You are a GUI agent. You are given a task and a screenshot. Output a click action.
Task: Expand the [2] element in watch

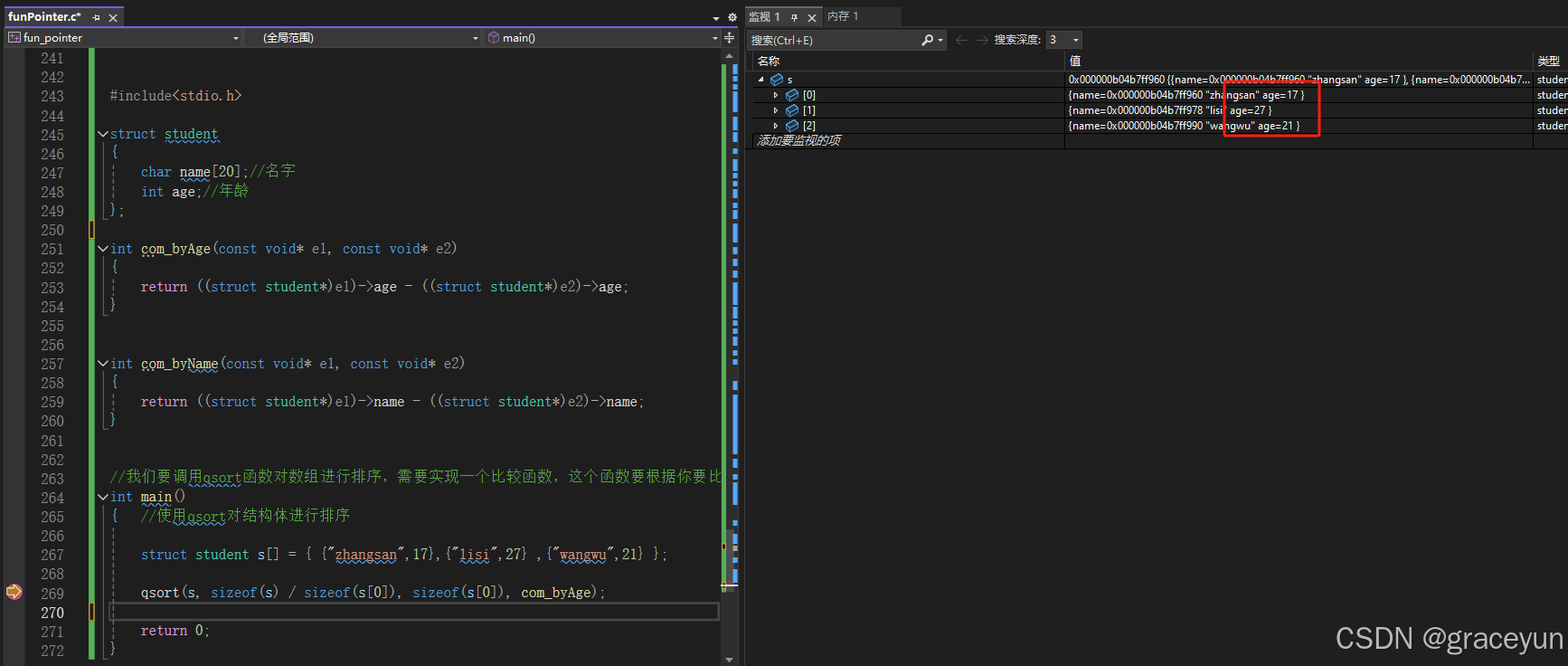click(776, 126)
